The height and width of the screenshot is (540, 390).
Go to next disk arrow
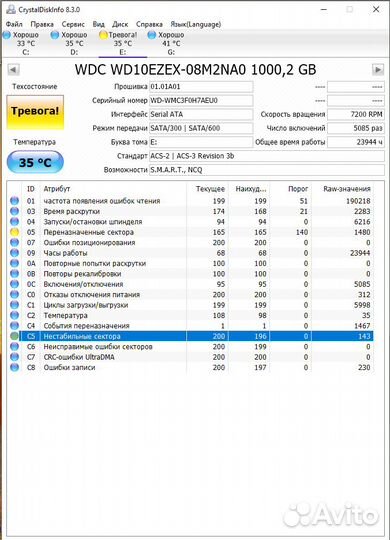pos(378,70)
